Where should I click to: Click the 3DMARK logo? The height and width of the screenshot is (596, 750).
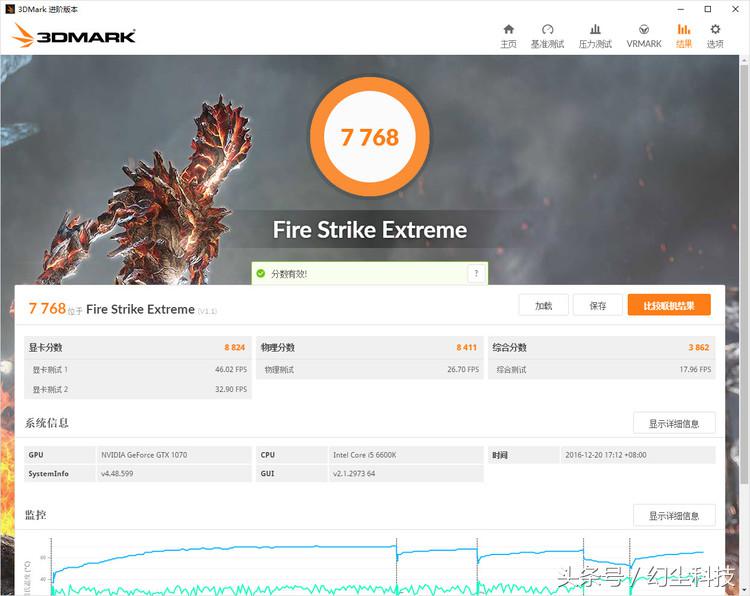[73, 37]
